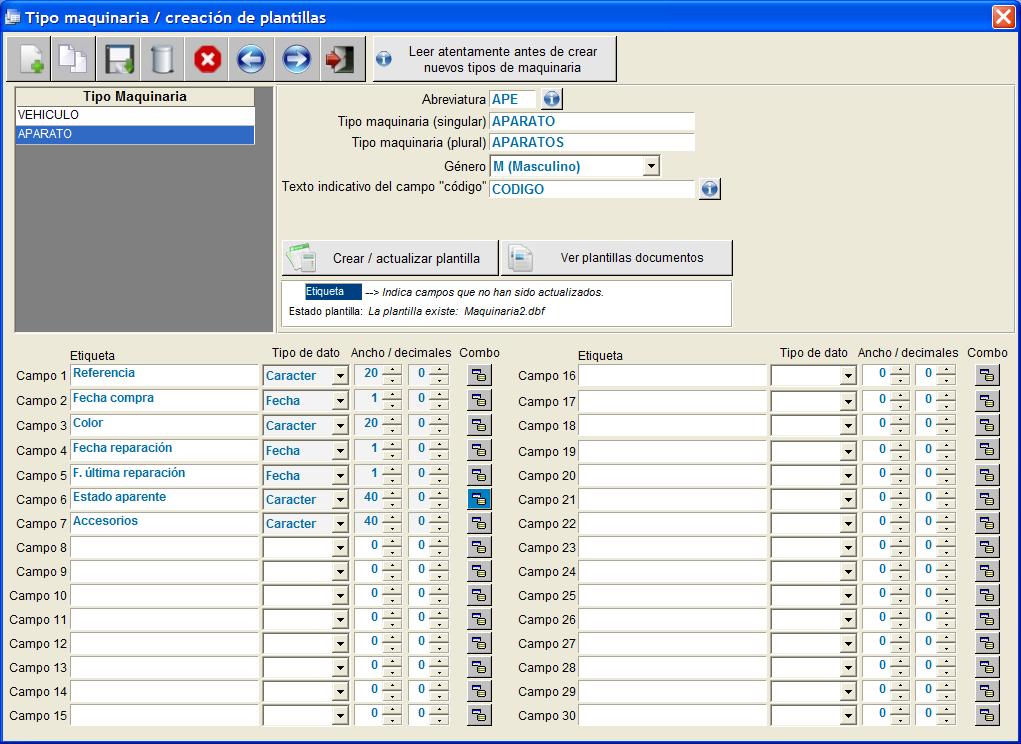Open Combo editor for Campo 18

point(987,425)
